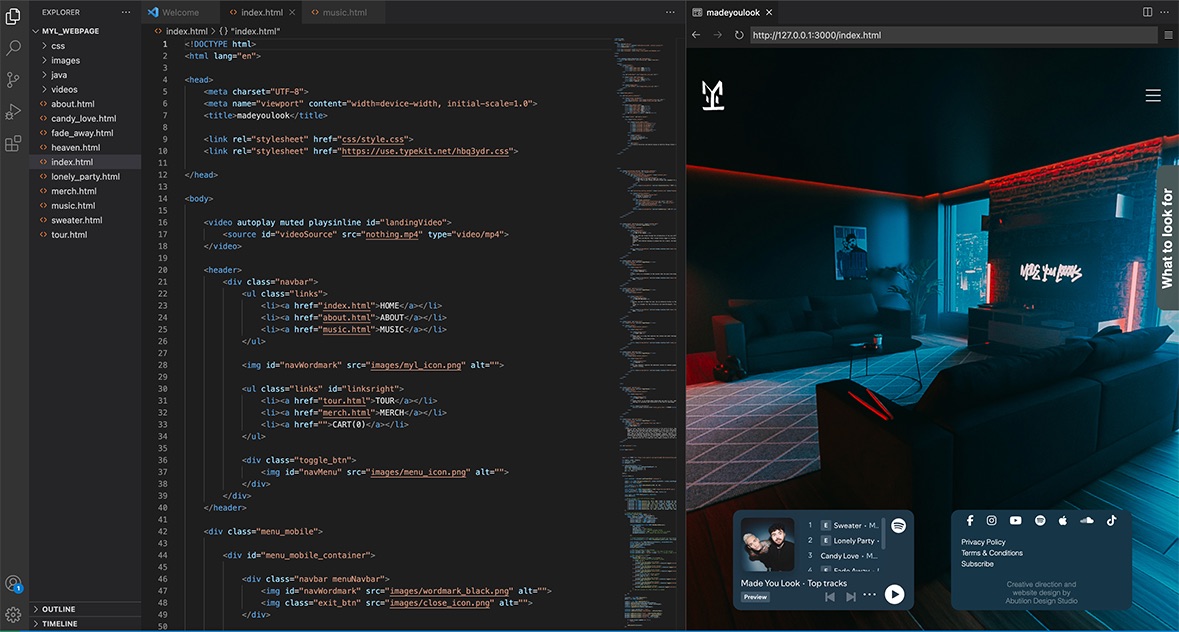Viewport: 1179px width, 632px height.
Task: Click the Subscribe link in footer
Action: [x=977, y=564]
